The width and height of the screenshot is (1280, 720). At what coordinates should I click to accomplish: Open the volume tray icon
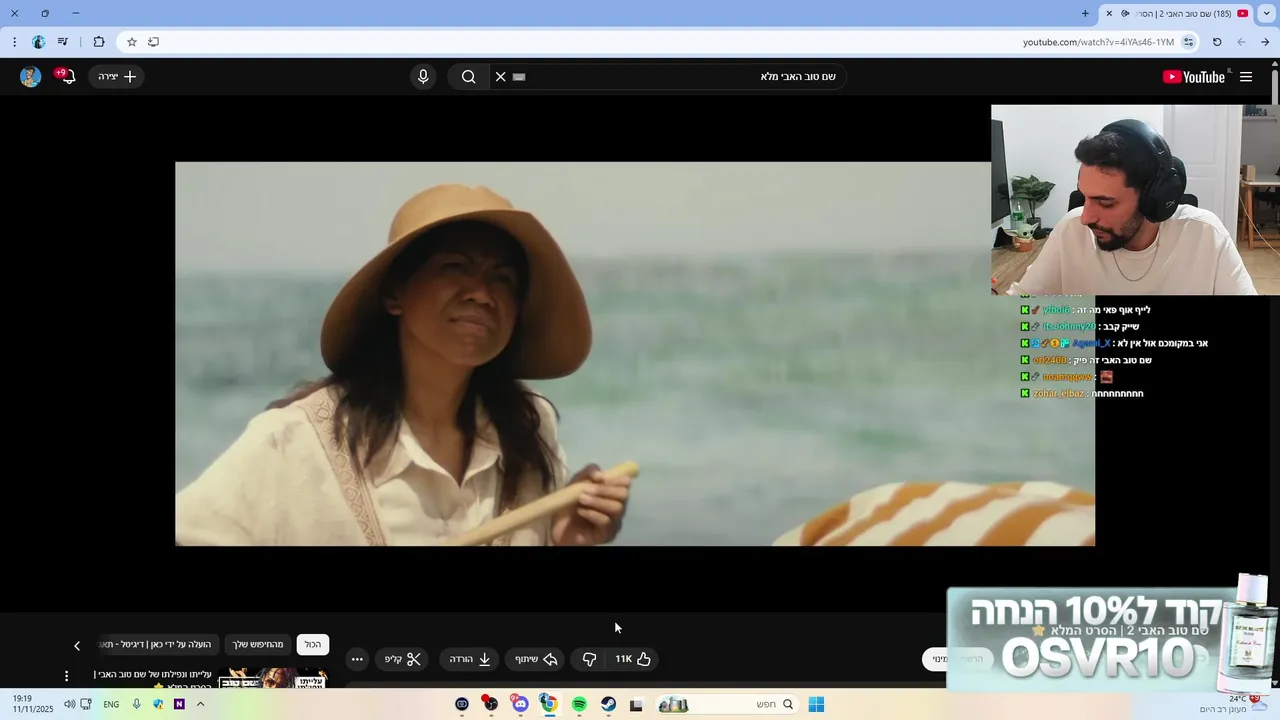pos(69,704)
